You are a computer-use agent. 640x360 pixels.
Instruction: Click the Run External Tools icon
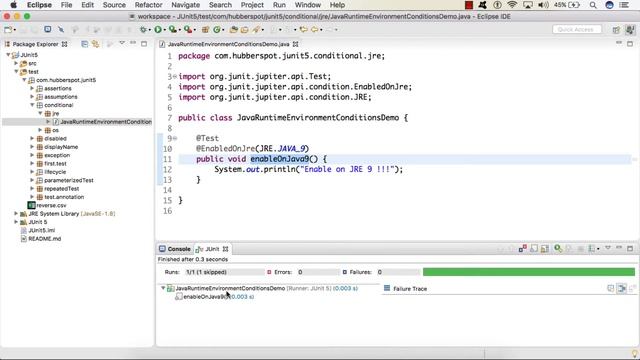[x=188, y=29]
